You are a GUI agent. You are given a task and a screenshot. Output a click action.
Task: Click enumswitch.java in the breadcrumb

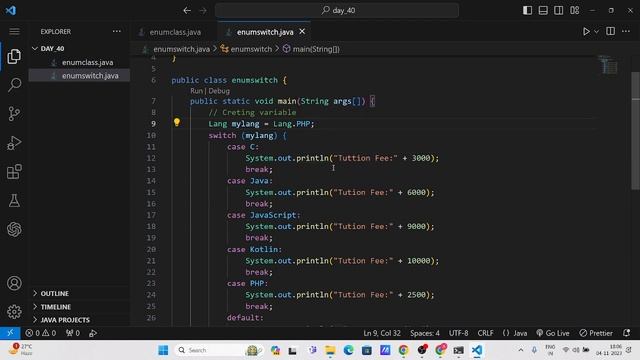point(181,49)
